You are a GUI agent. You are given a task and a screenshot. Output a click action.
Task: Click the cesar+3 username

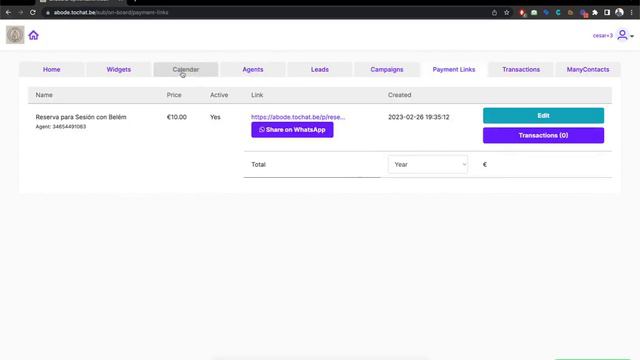[602, 36]
